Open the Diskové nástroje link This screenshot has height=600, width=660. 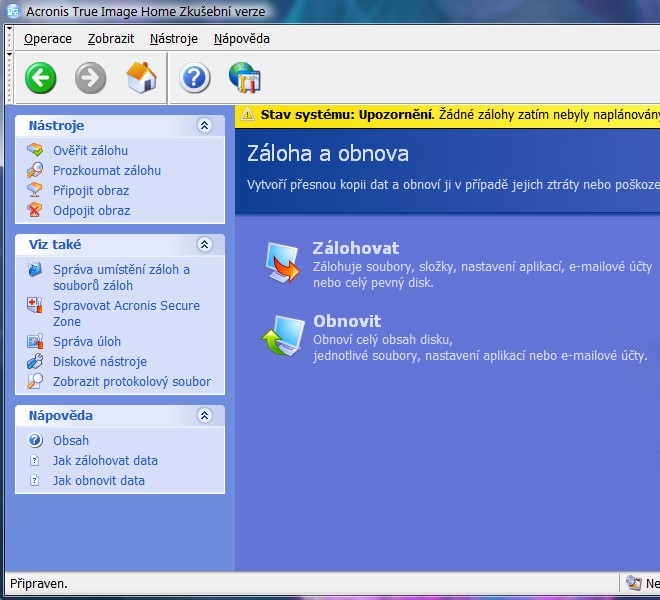point(100,362)
